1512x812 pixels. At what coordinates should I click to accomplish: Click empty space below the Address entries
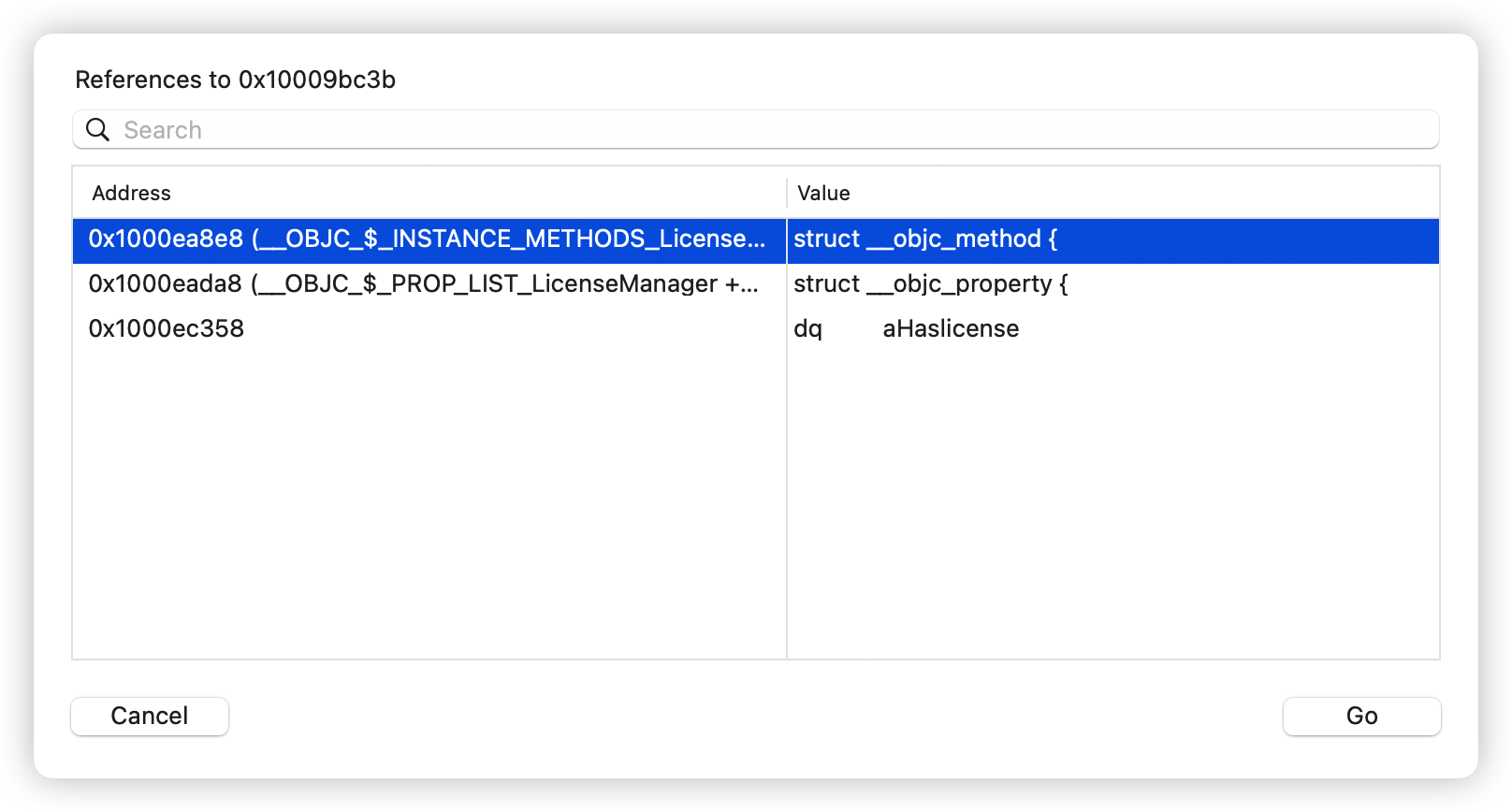click(x=429, y=505)
